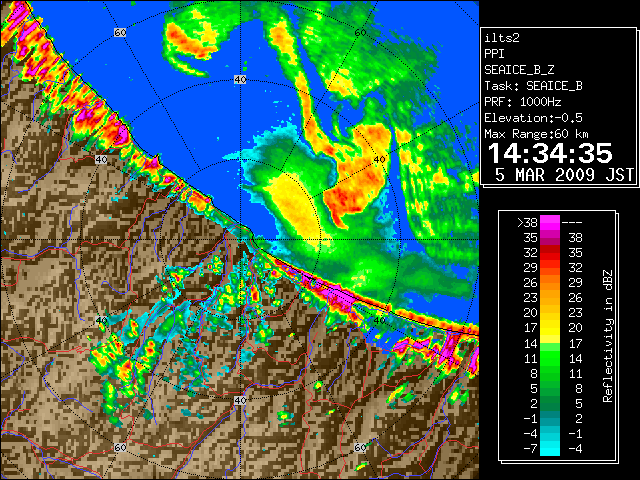
Task: Click the 60 range label in the southwest
Action: tap(120, 447)
